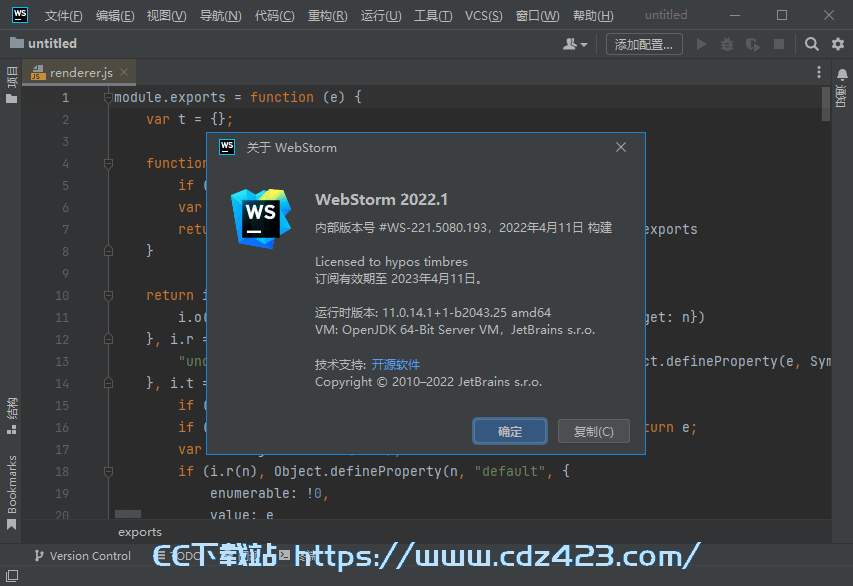Image resolution: width=853 pixels, height=586 pixels.
Task: Click the Debug bug icon
Action: click(x=727, y=44)
